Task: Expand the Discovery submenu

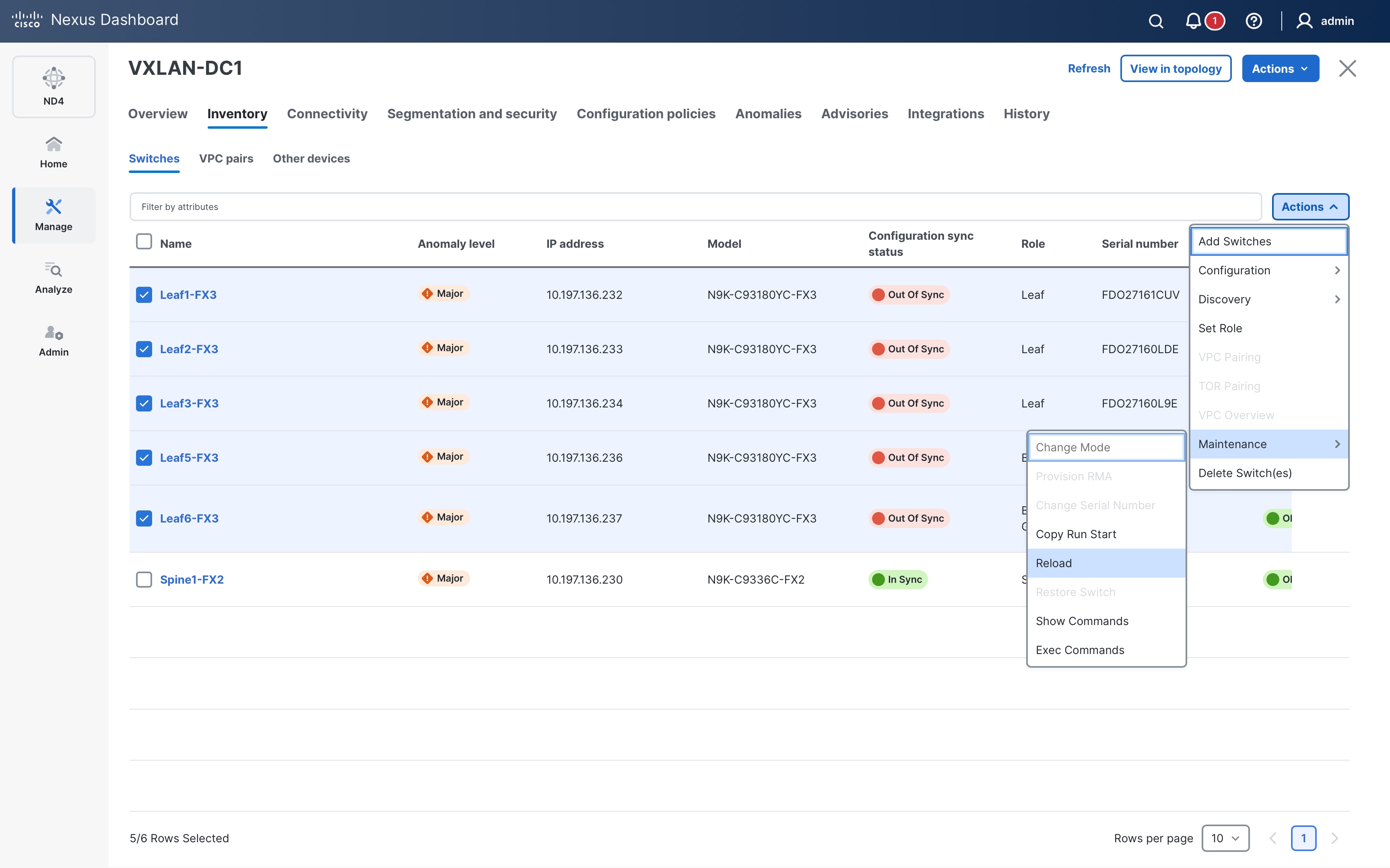Action: tap(1269, 299)
